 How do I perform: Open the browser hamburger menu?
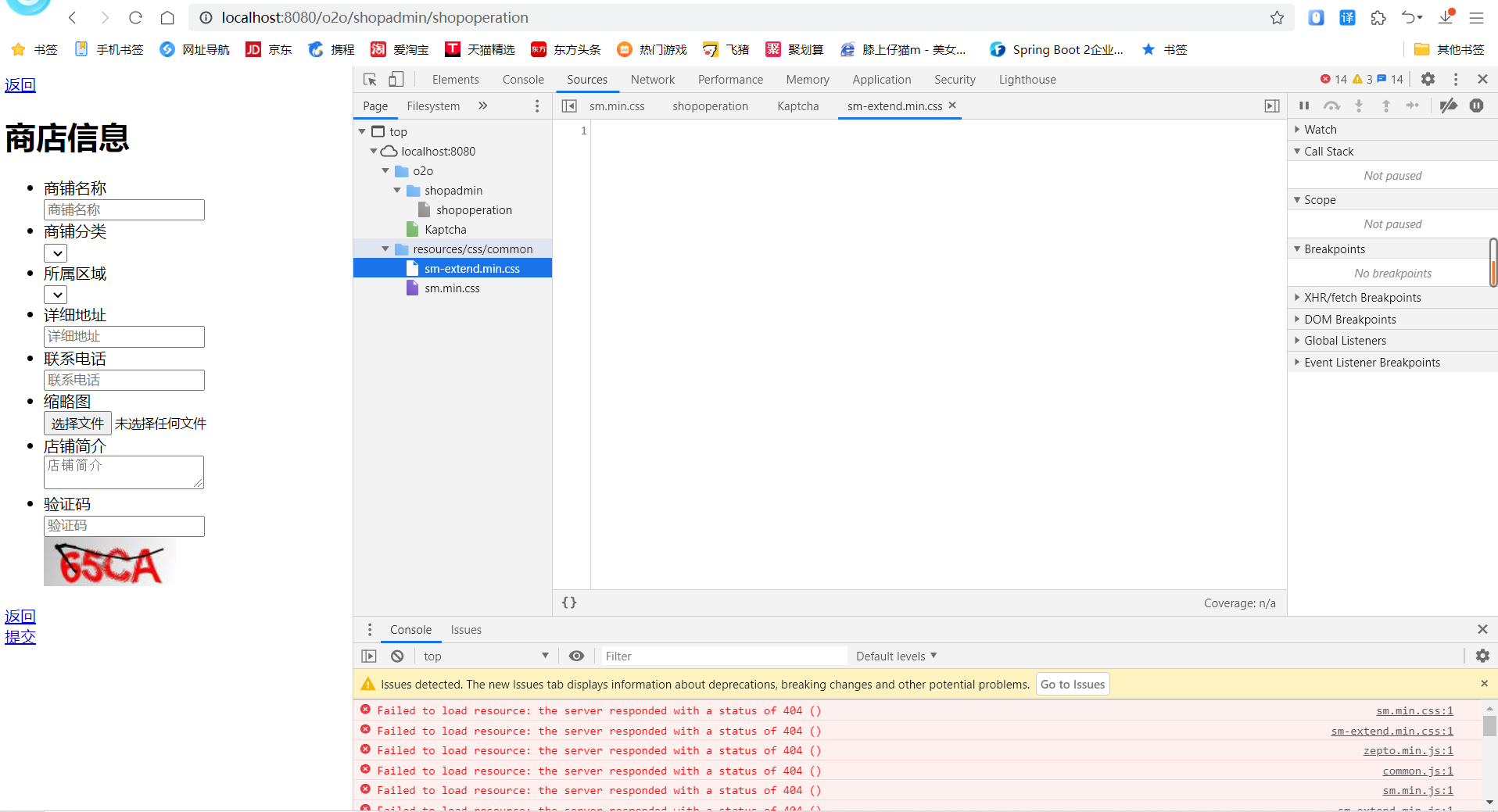(1476, 17)
